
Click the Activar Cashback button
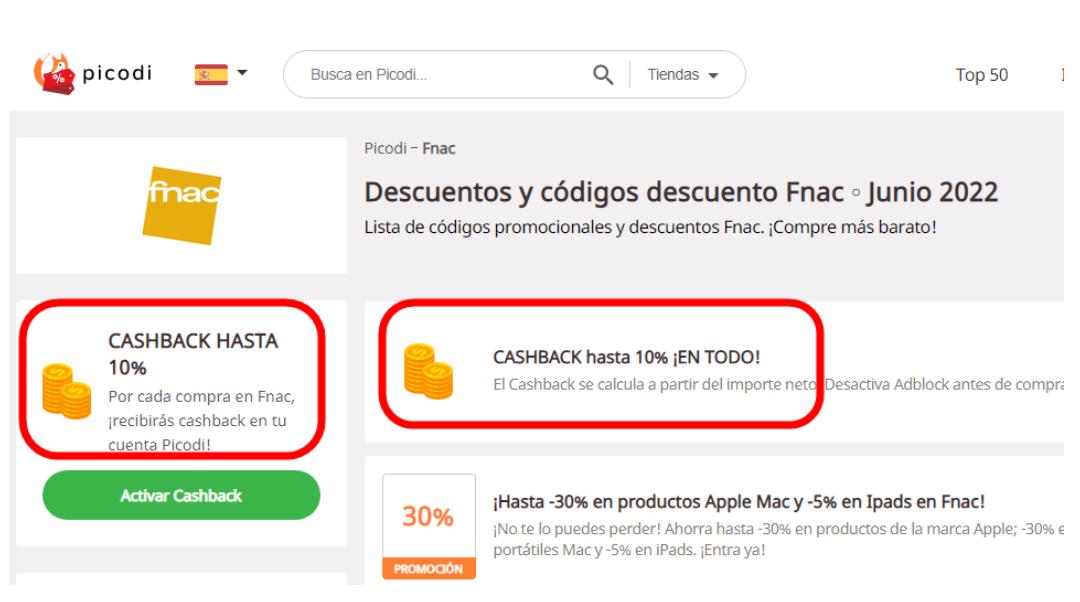click(x=181, y=495)
